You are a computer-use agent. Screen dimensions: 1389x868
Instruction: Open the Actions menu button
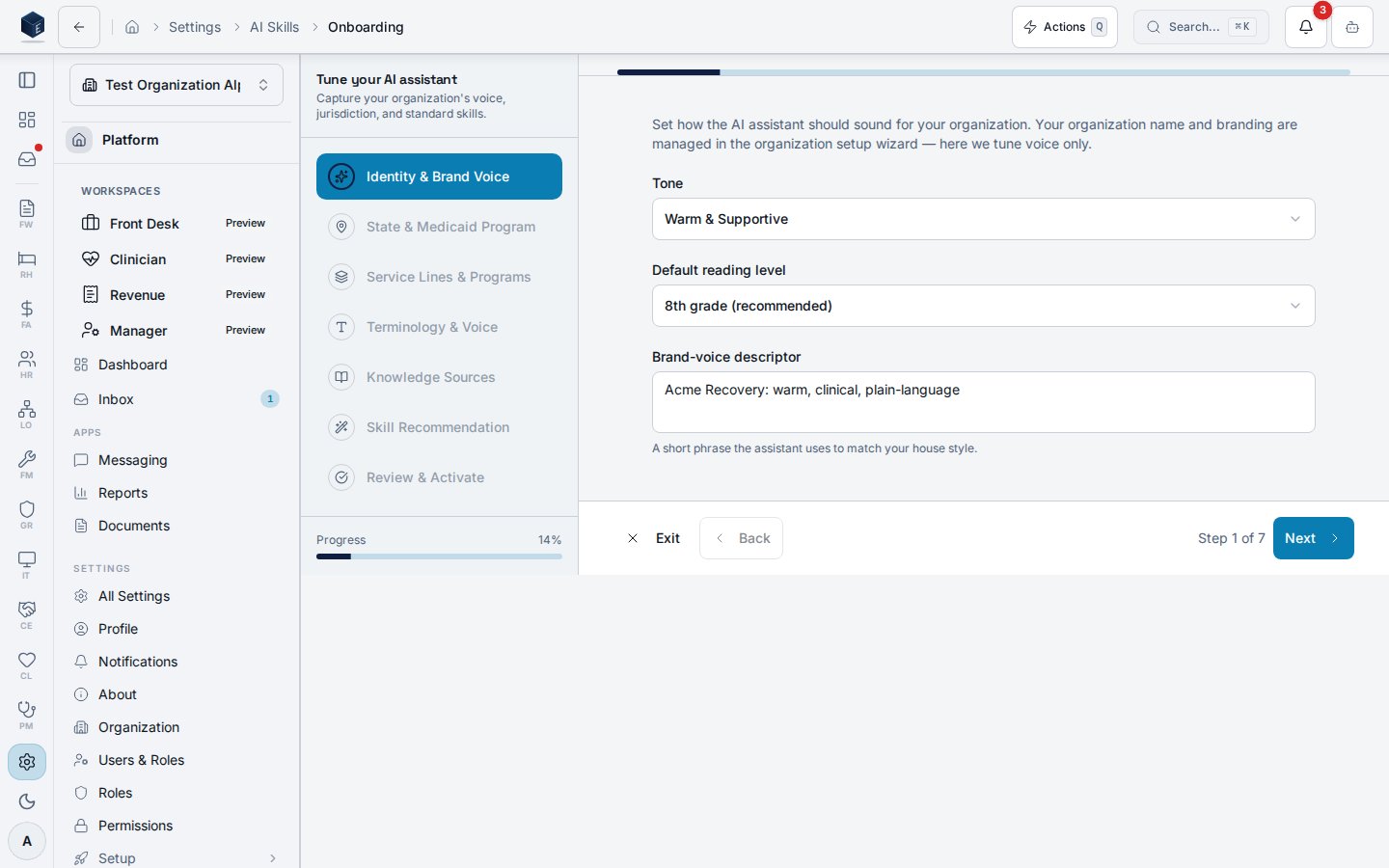pyautogui.click(x=1065, y=27)
